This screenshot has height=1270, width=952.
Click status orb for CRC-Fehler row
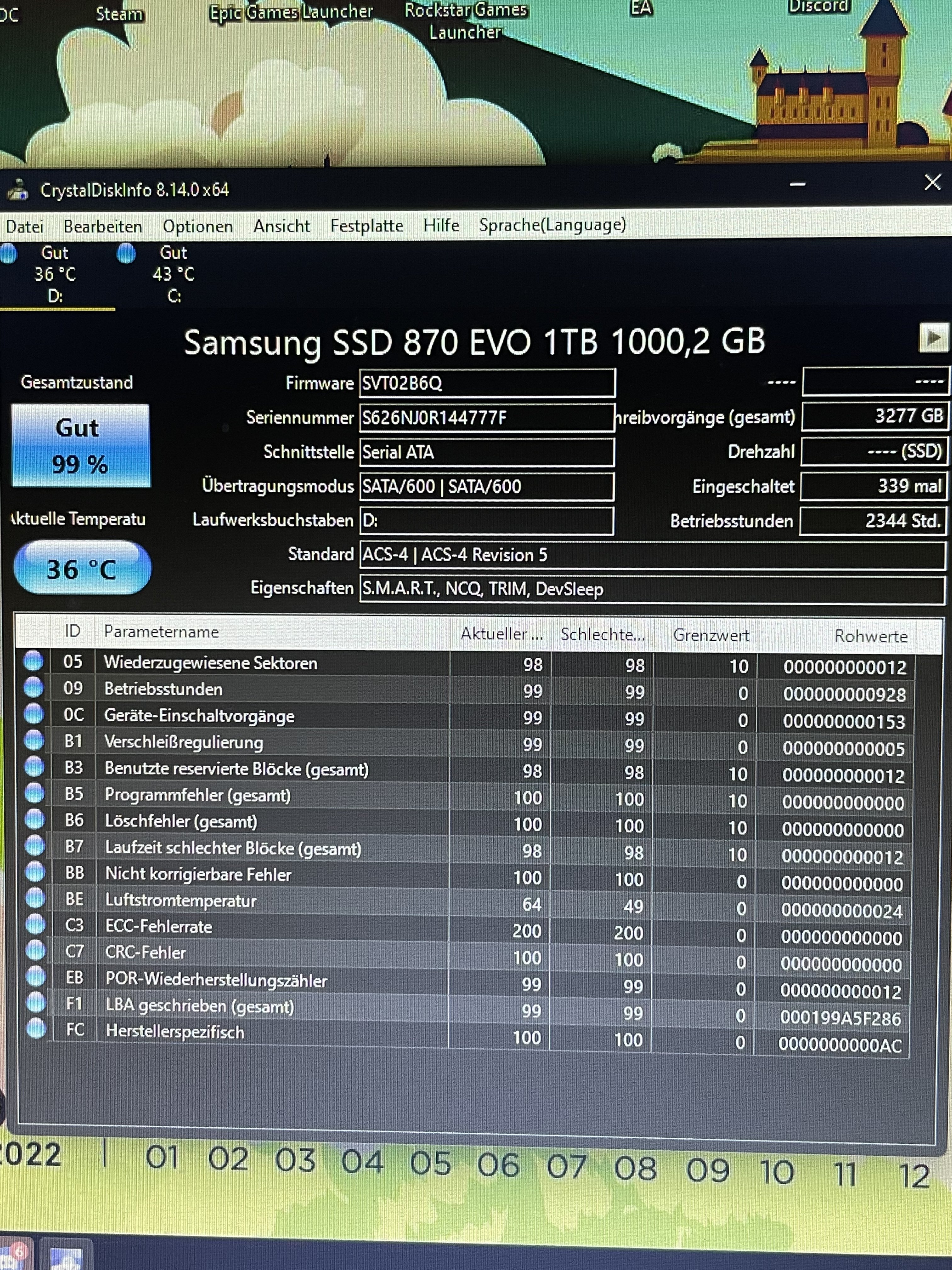[36, 950]
